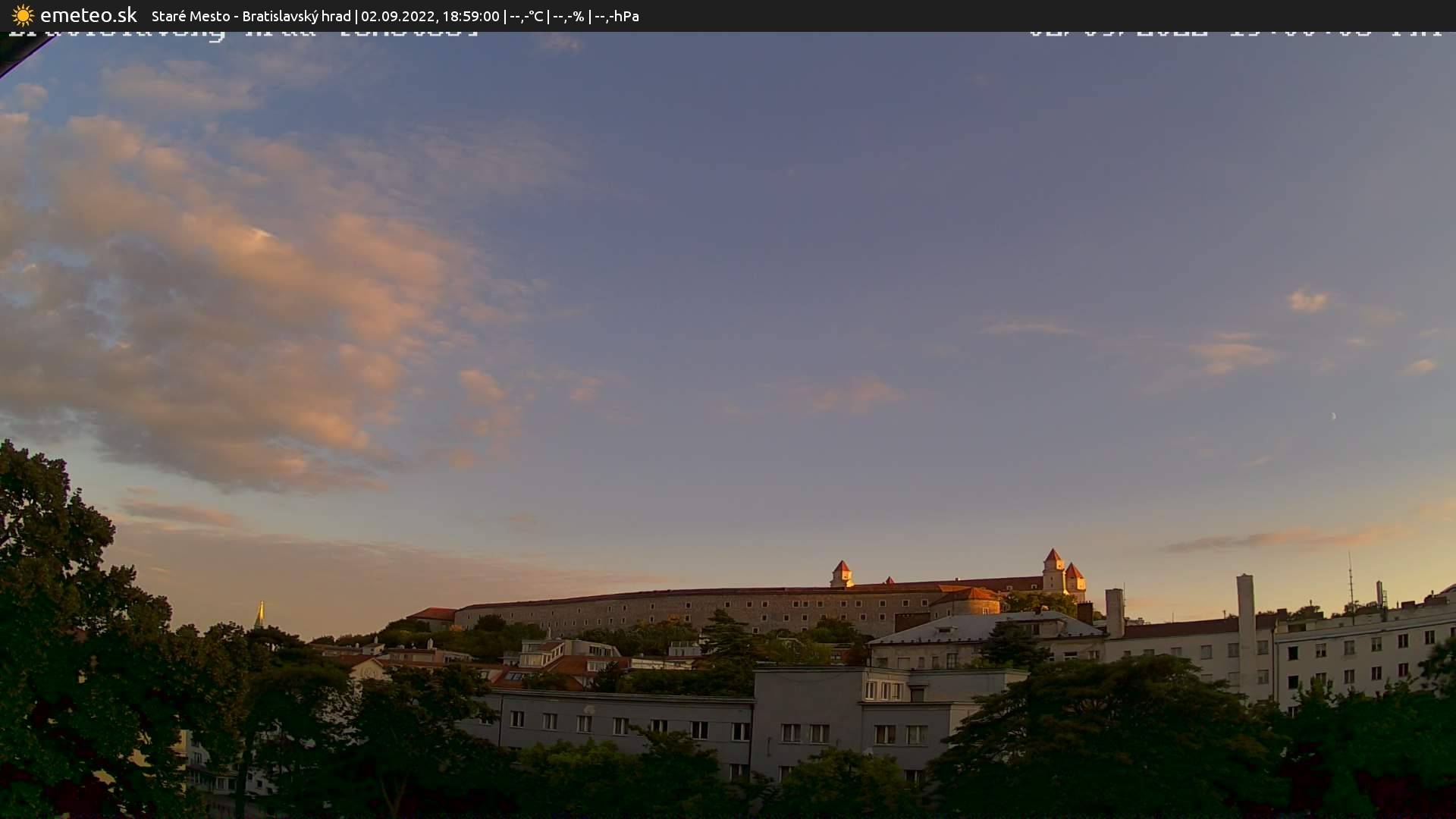Viewport: 1456px width, 819px height.
Task: Select the Staré Mesto location label
Action: 192,15
